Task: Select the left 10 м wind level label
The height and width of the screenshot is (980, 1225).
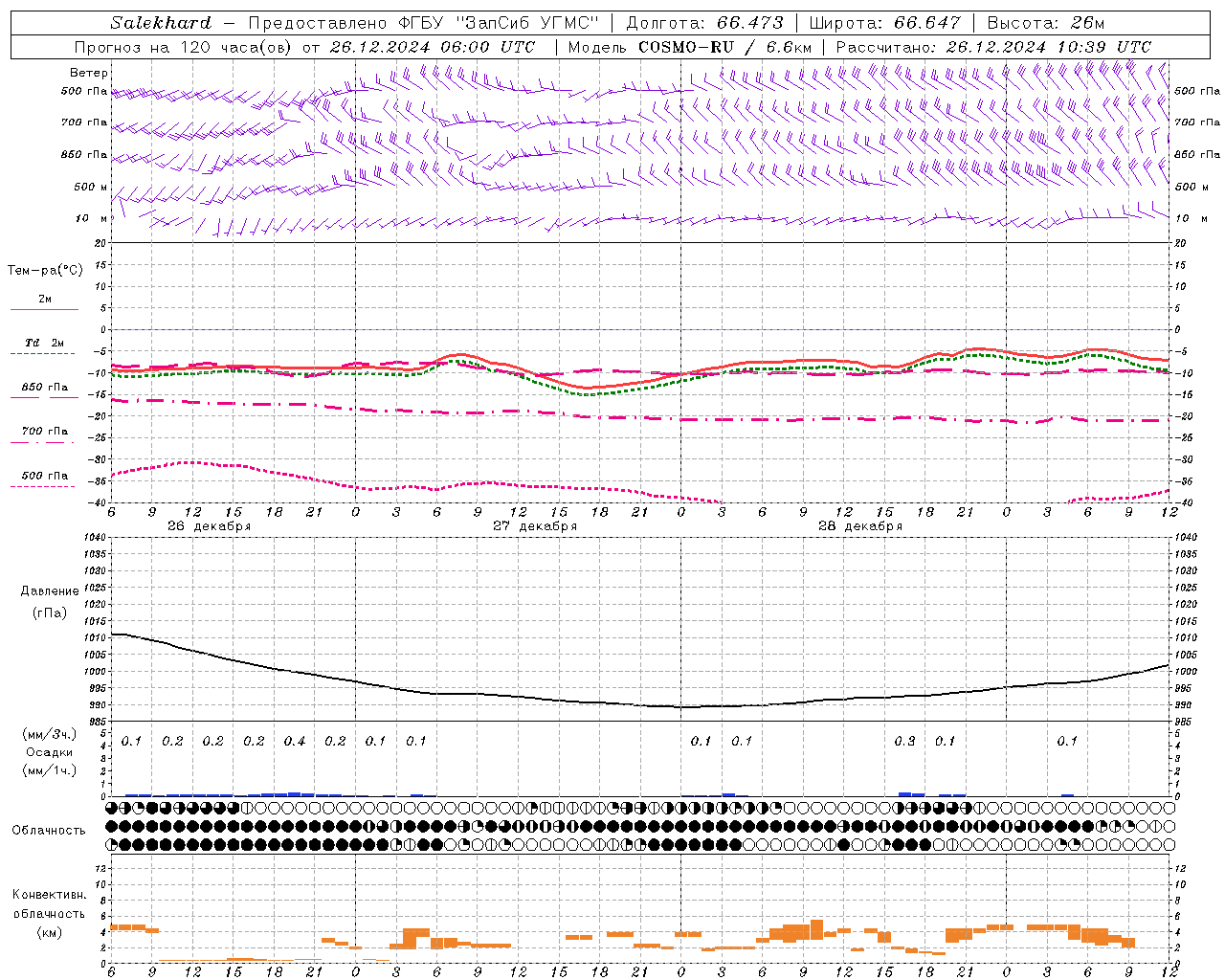Action: point(92,218)
